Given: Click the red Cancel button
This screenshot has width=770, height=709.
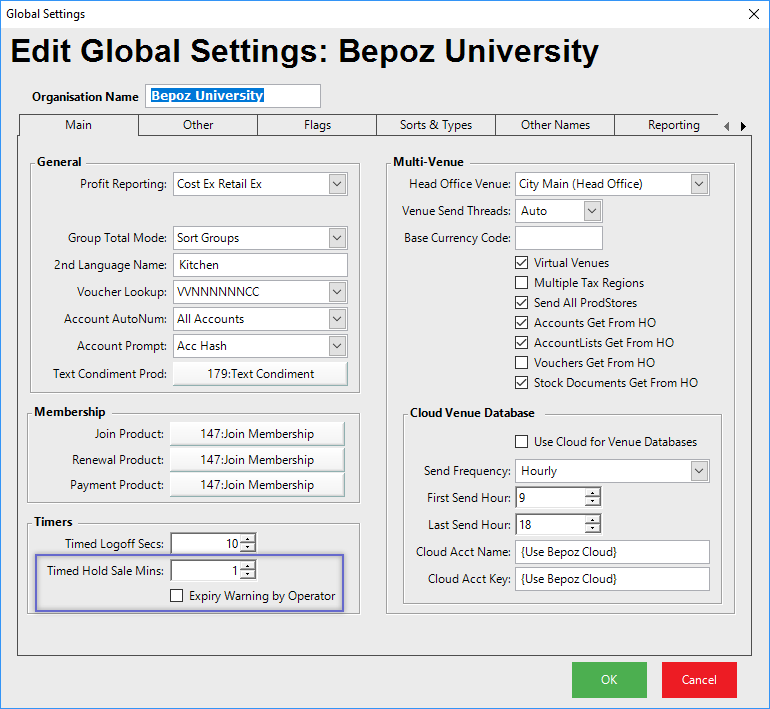Looking at the screenshot, I should (699, 680).
